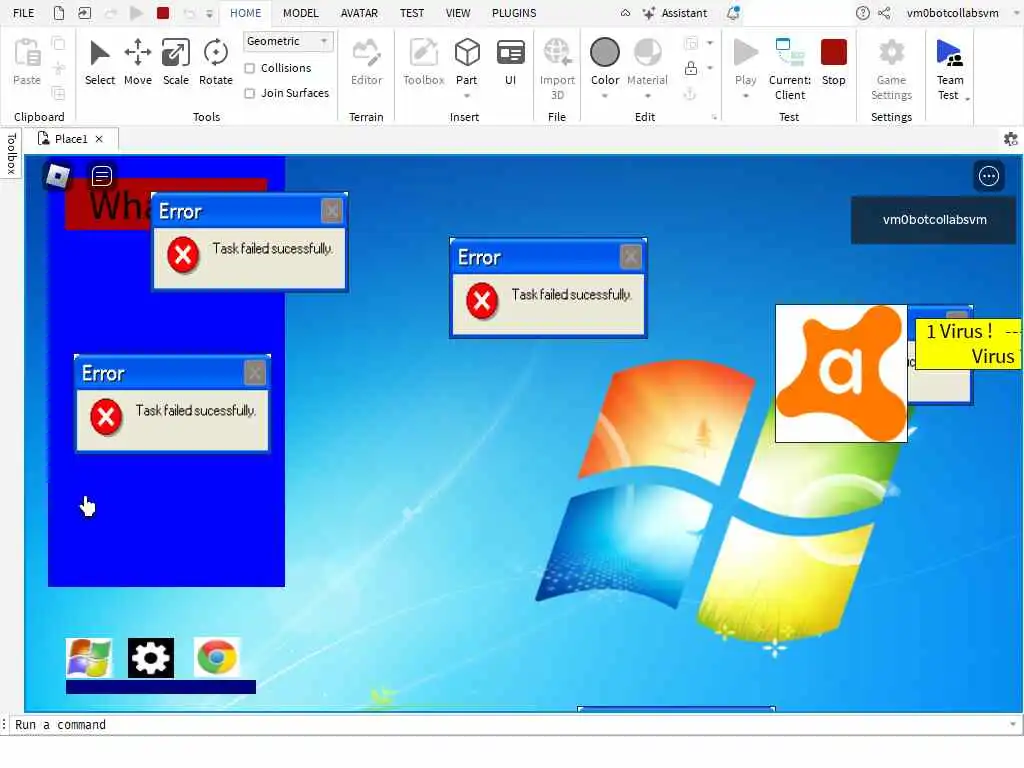The width and height of the screenshot is (1024, 768).
Task: Switch to the HOME tab
Action: [246, 13]
